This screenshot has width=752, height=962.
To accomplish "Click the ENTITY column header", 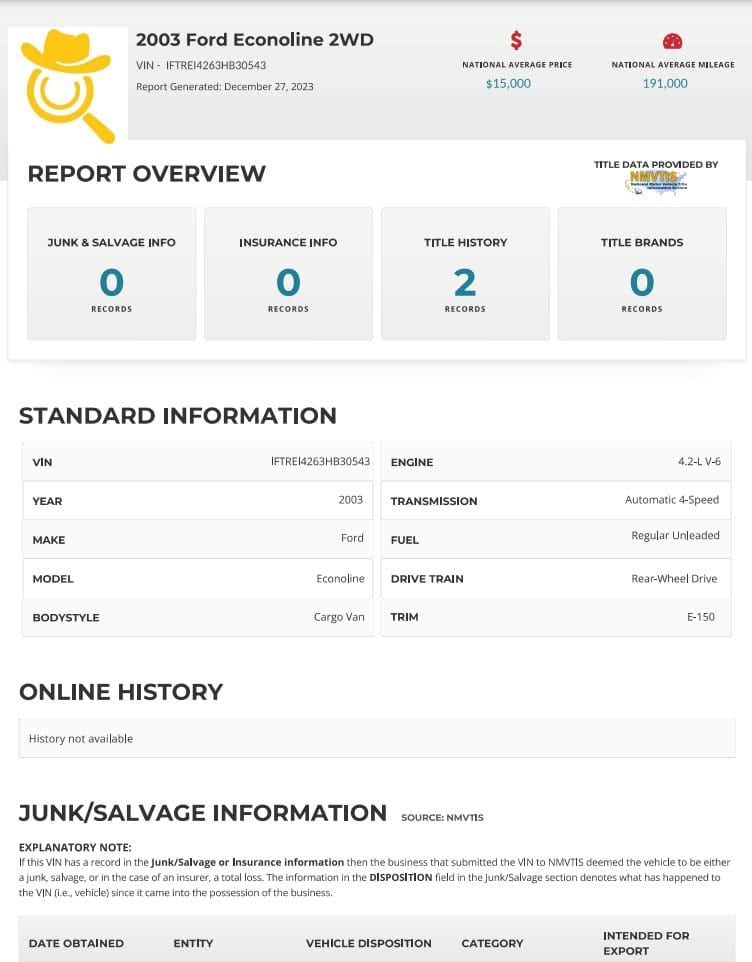I will [193, 943].
